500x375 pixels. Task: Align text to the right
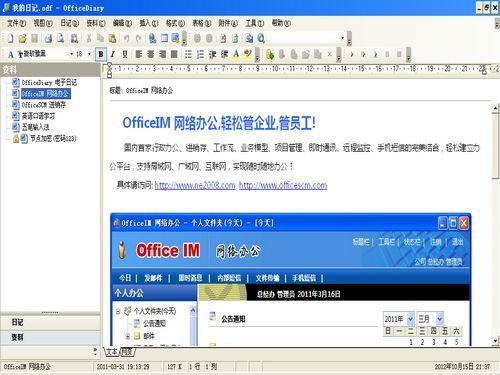pyautogui.click(x=162, y=54)
